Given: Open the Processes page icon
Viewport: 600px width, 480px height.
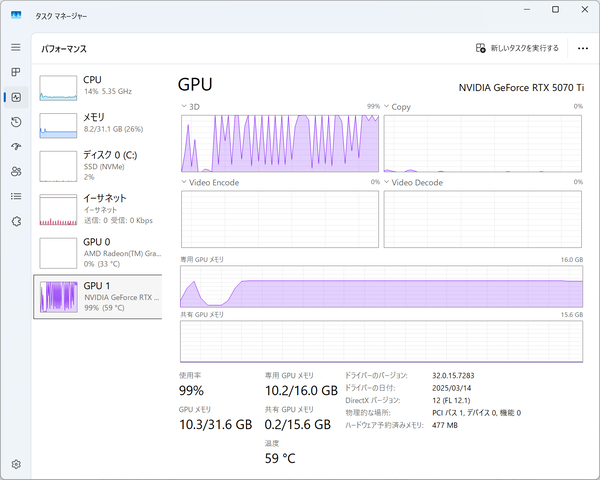Looking at the screenshot, I should pos(15,72).
